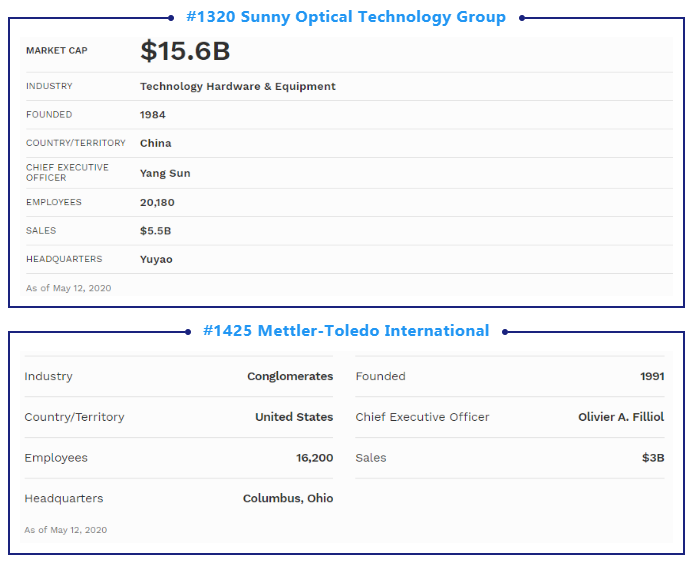The width and height of the screenshot is (696, 567).
Task: Select the '$15.6B' market cap value
Action: (x=185, y=51)
